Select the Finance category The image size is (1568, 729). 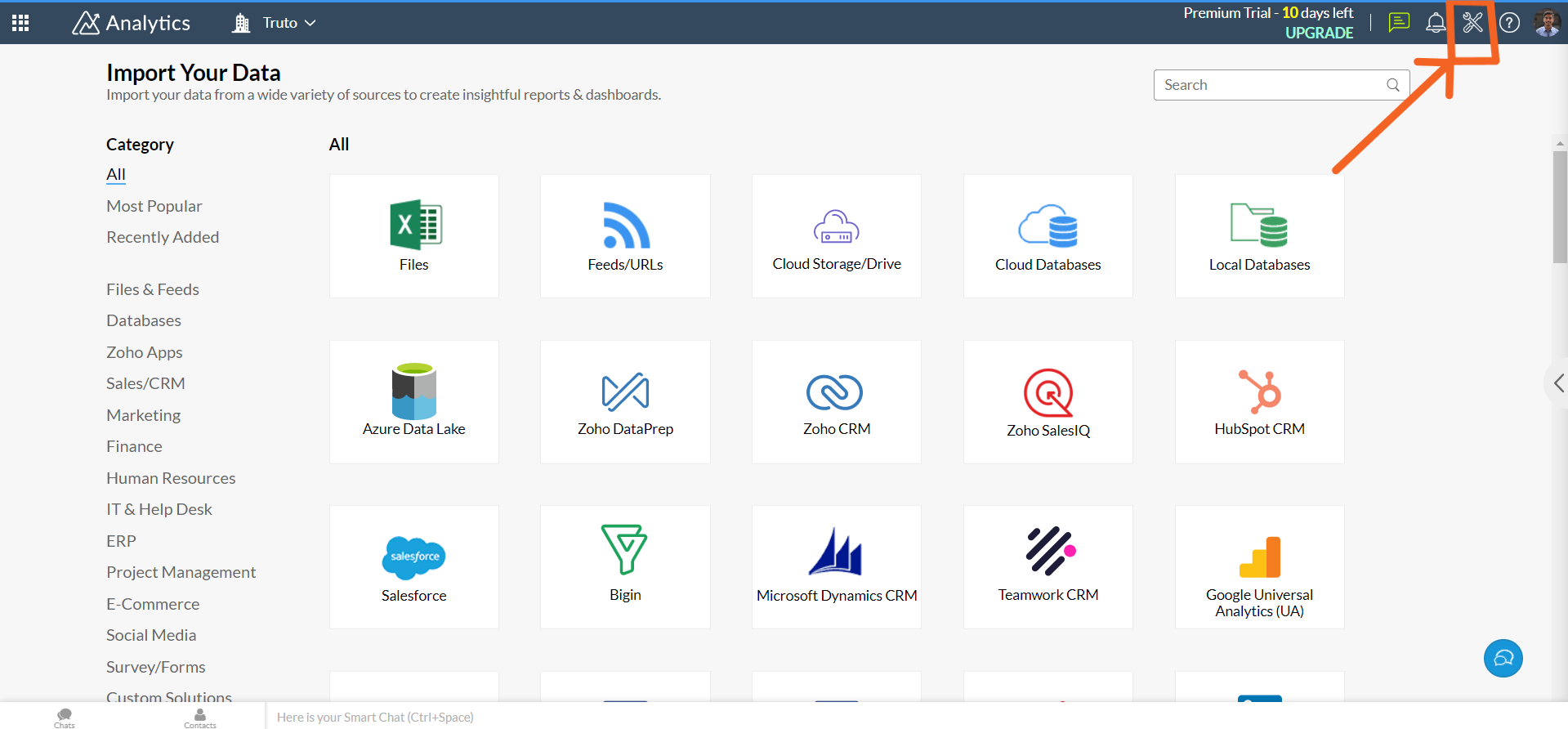(x=134, y=446)
